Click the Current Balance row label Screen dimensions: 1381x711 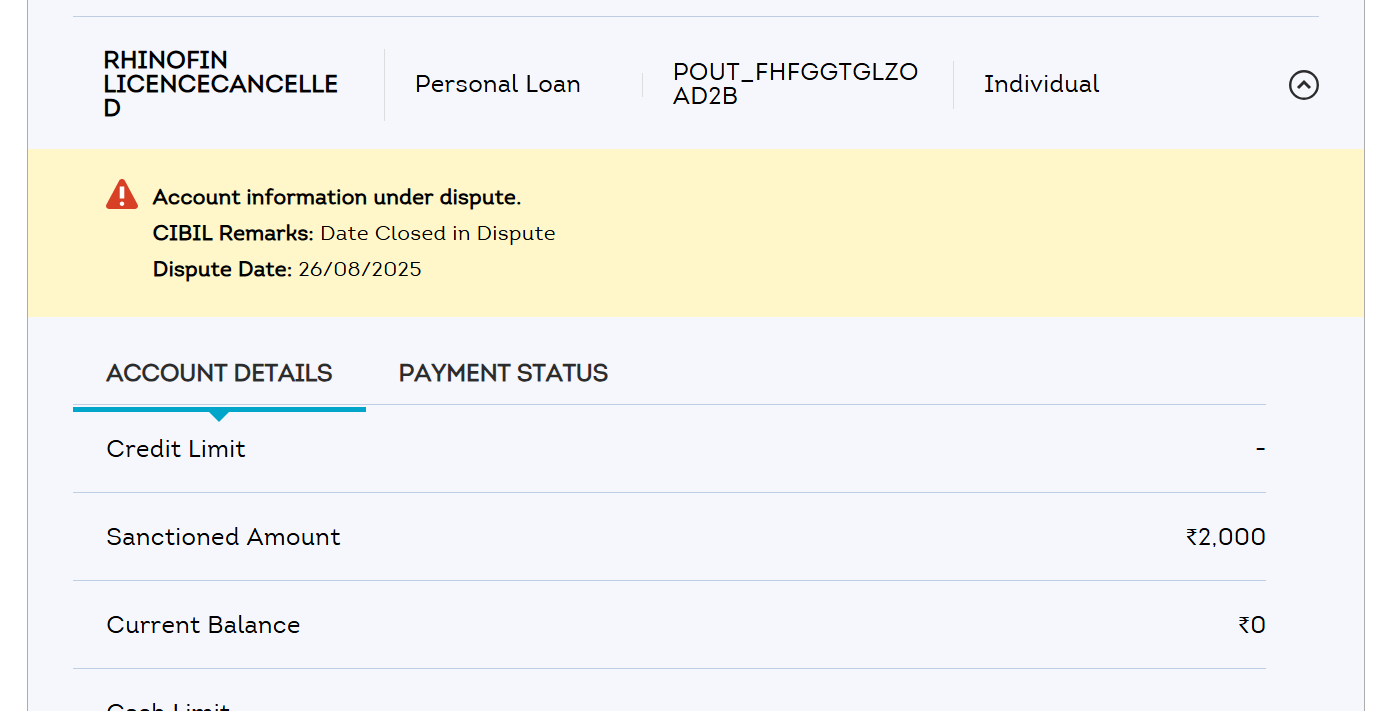203,625
